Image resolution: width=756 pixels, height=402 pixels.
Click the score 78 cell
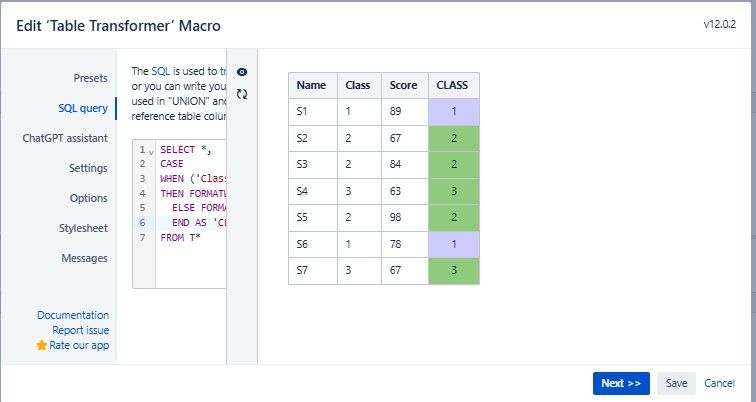tap(405, 244)
